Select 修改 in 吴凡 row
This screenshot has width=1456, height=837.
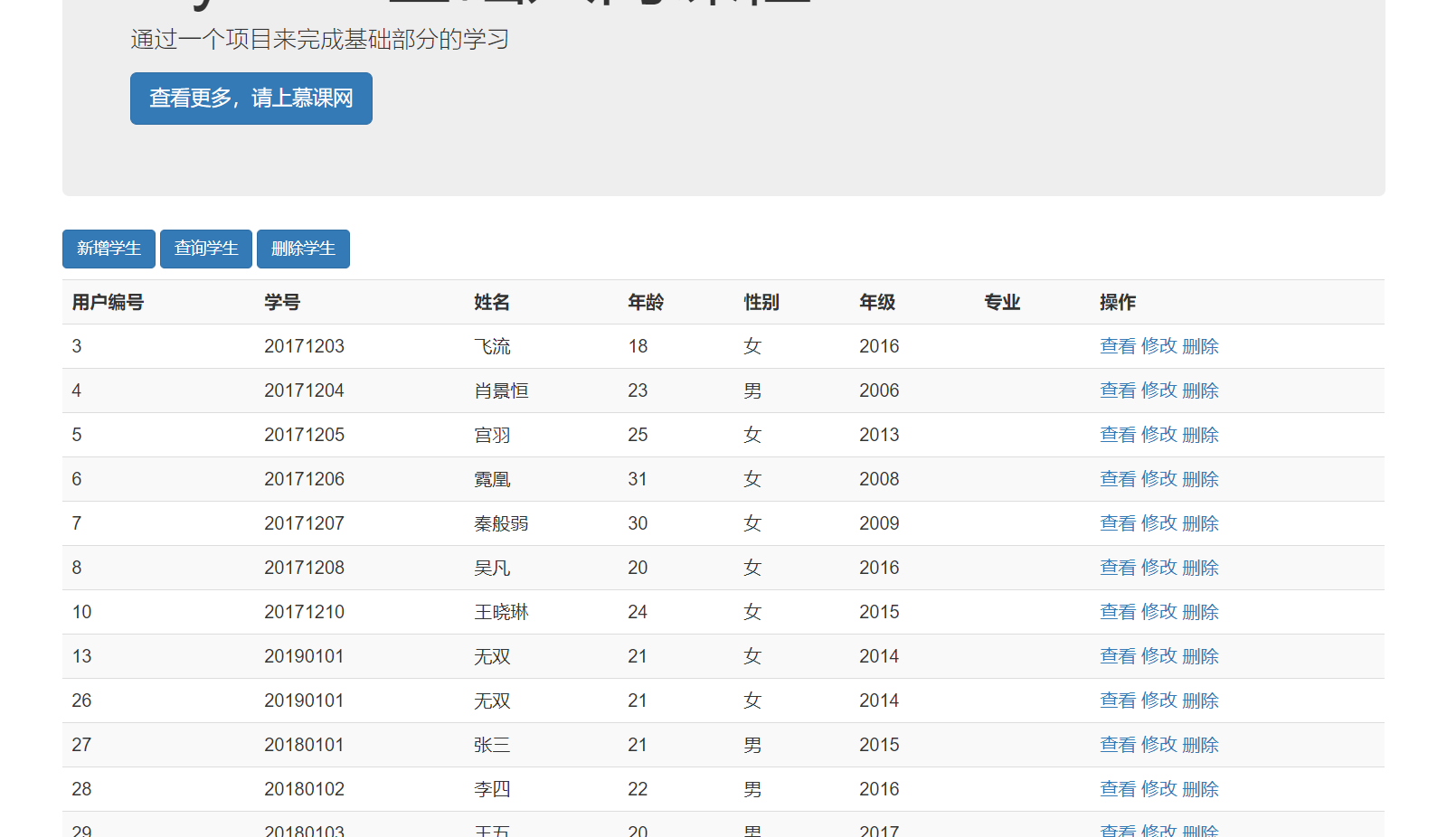click(1159, 568)
